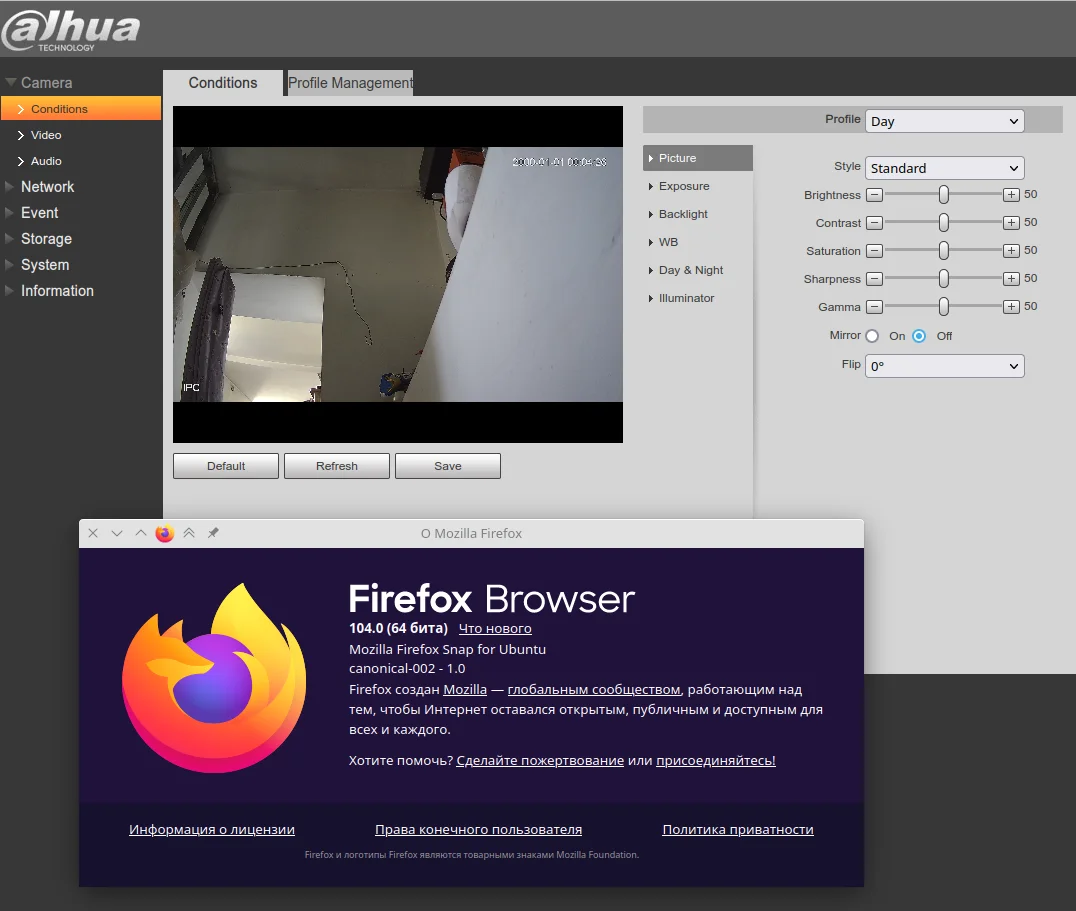Increase Sharpness with the plus icon
The width and height of the screenshot is (1076, 911).
tap(1011, 279)
